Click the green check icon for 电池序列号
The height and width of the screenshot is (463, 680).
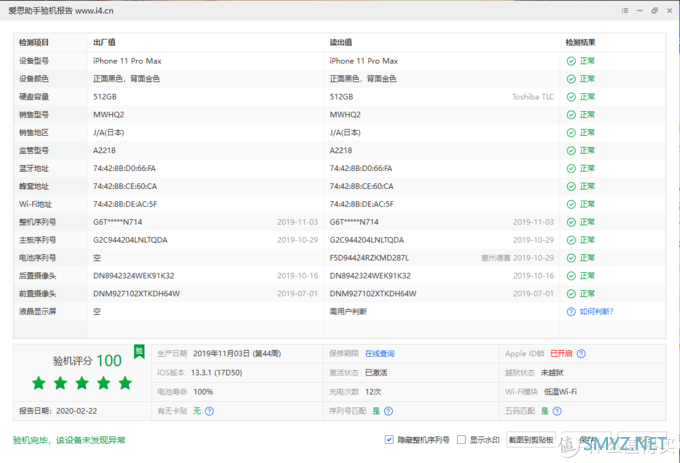571,258
